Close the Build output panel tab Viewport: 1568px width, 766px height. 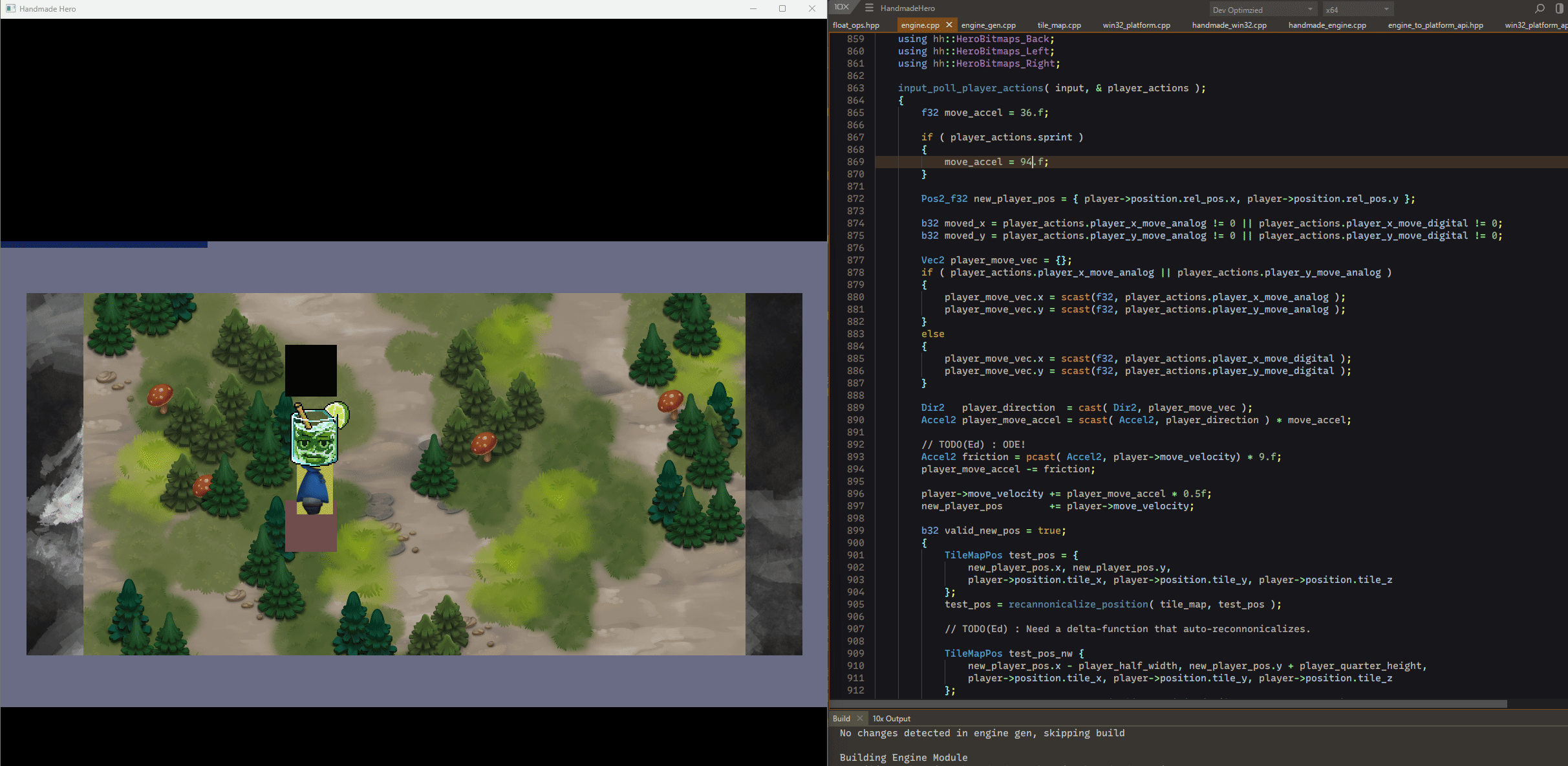(x=859, y=718)
